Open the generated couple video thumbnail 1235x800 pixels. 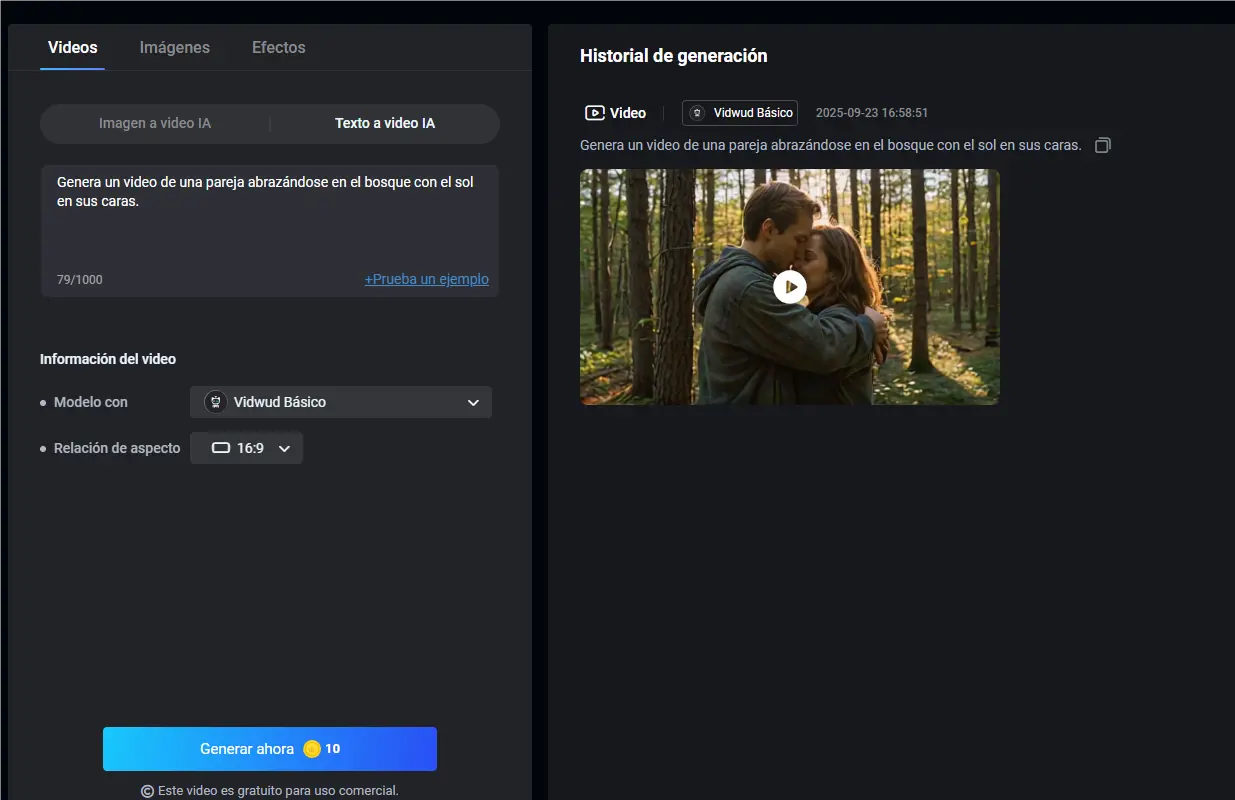(x=789, y=286)
